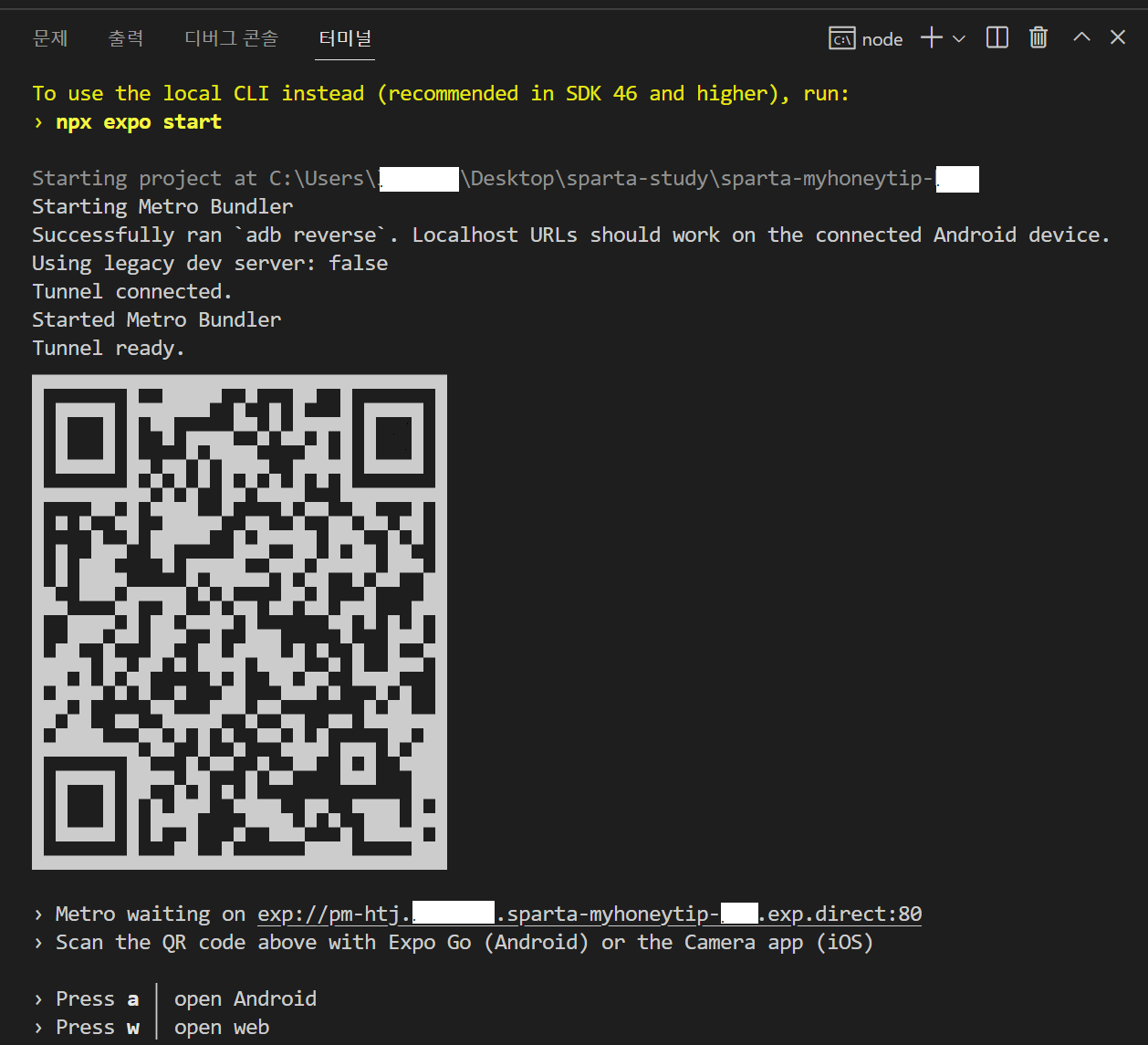Click the 'Started Metro Bundler' line
This screenshot has width=1148, height=1045.
pos(157,320)
